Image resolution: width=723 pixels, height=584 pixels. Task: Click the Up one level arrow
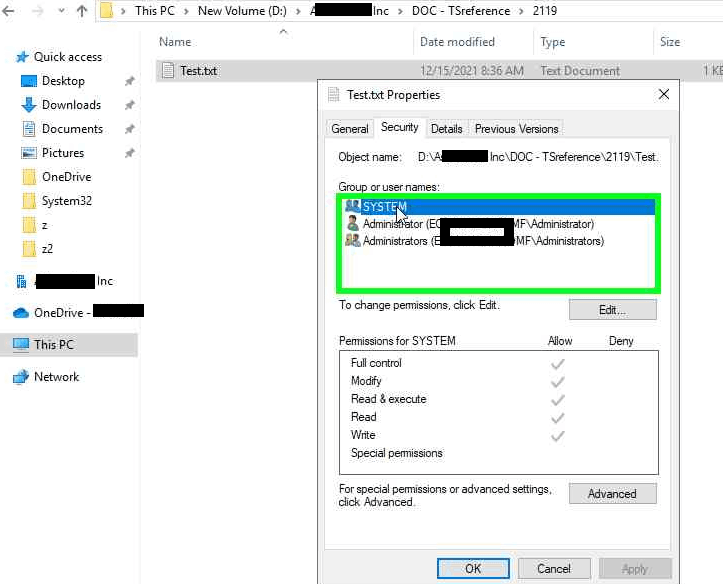pyautogui.click(x=82, y=11)
